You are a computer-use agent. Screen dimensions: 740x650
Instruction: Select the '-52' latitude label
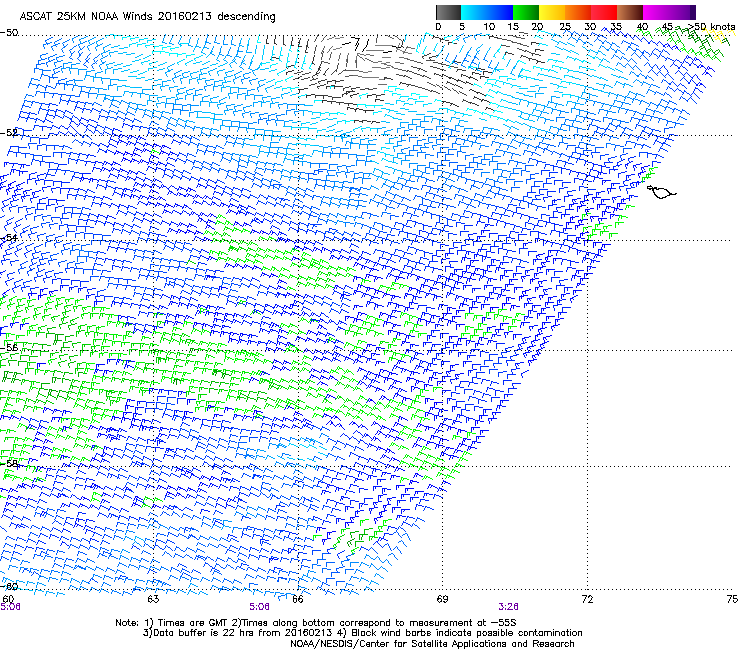pos(9,133)
